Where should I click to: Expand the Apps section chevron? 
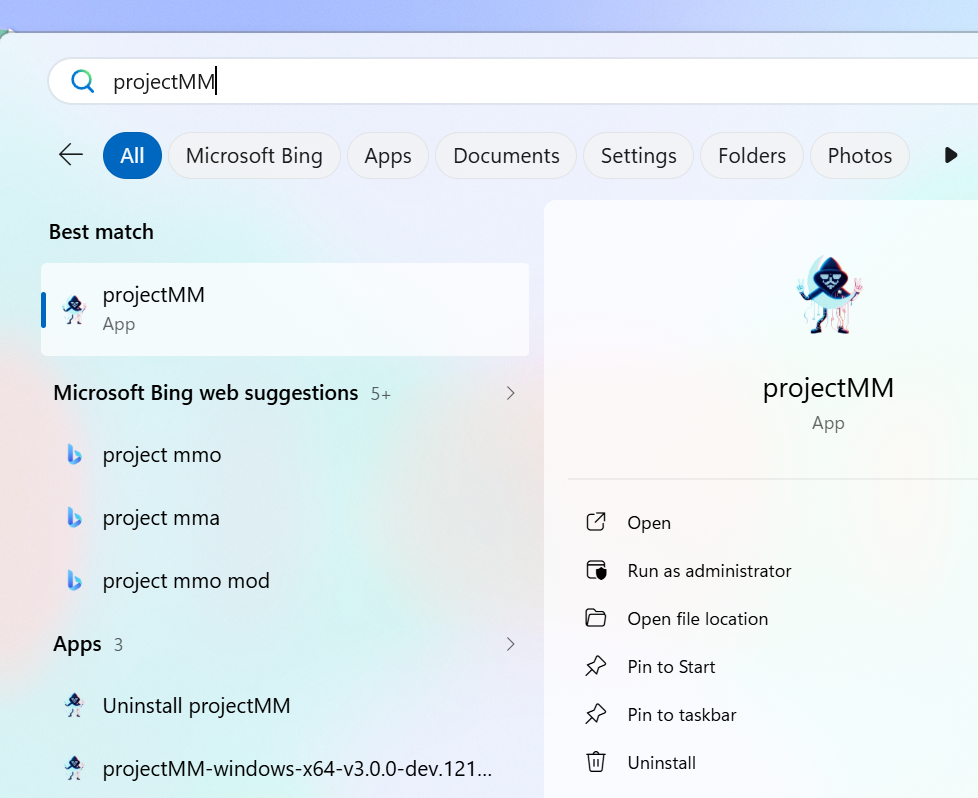click(x=510, y=644)
